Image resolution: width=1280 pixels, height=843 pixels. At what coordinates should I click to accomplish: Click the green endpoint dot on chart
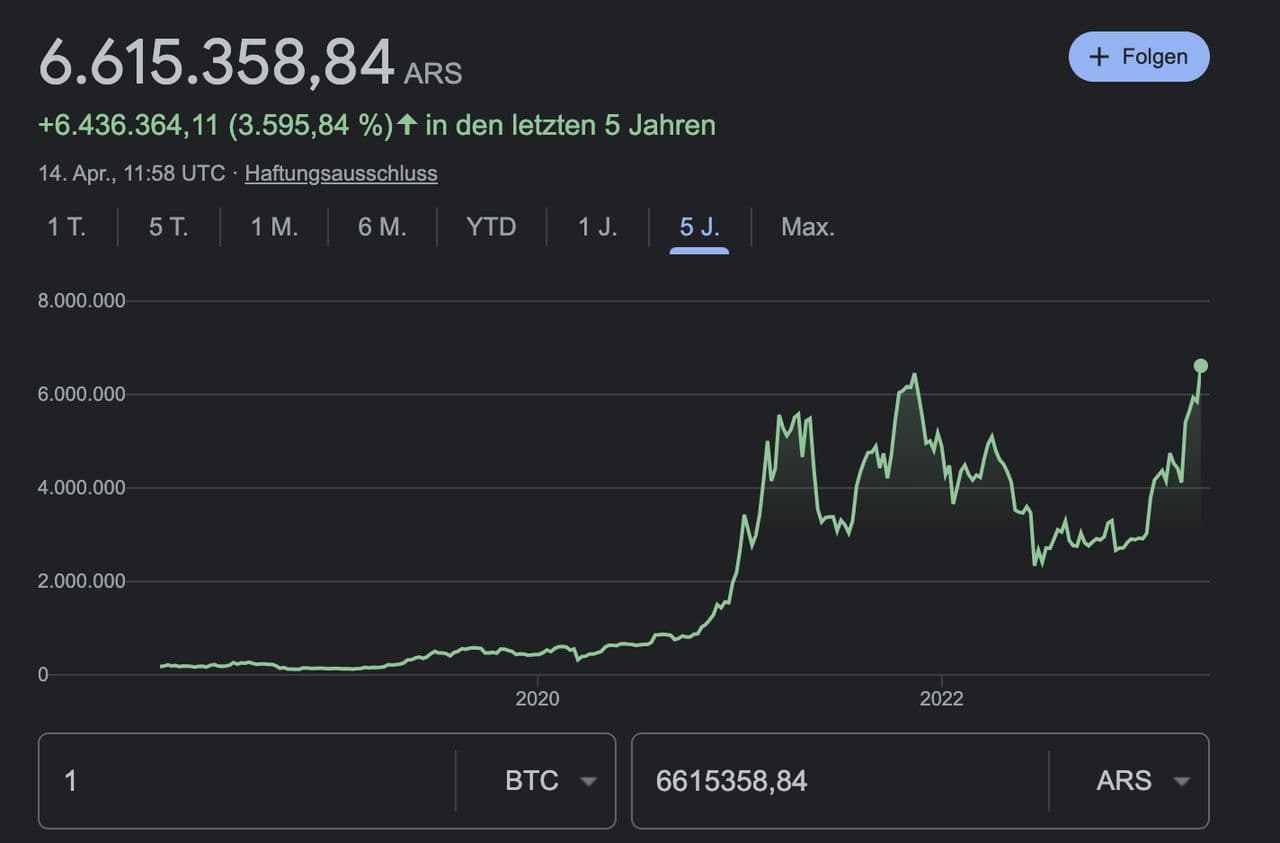pos(1201,366)
